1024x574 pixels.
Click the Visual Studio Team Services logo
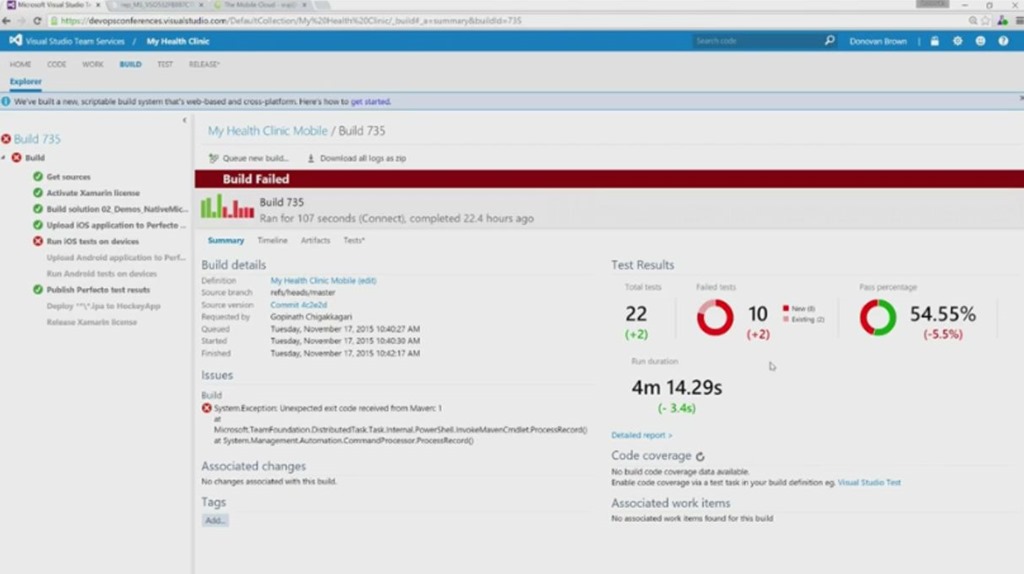tap(15, 40)
